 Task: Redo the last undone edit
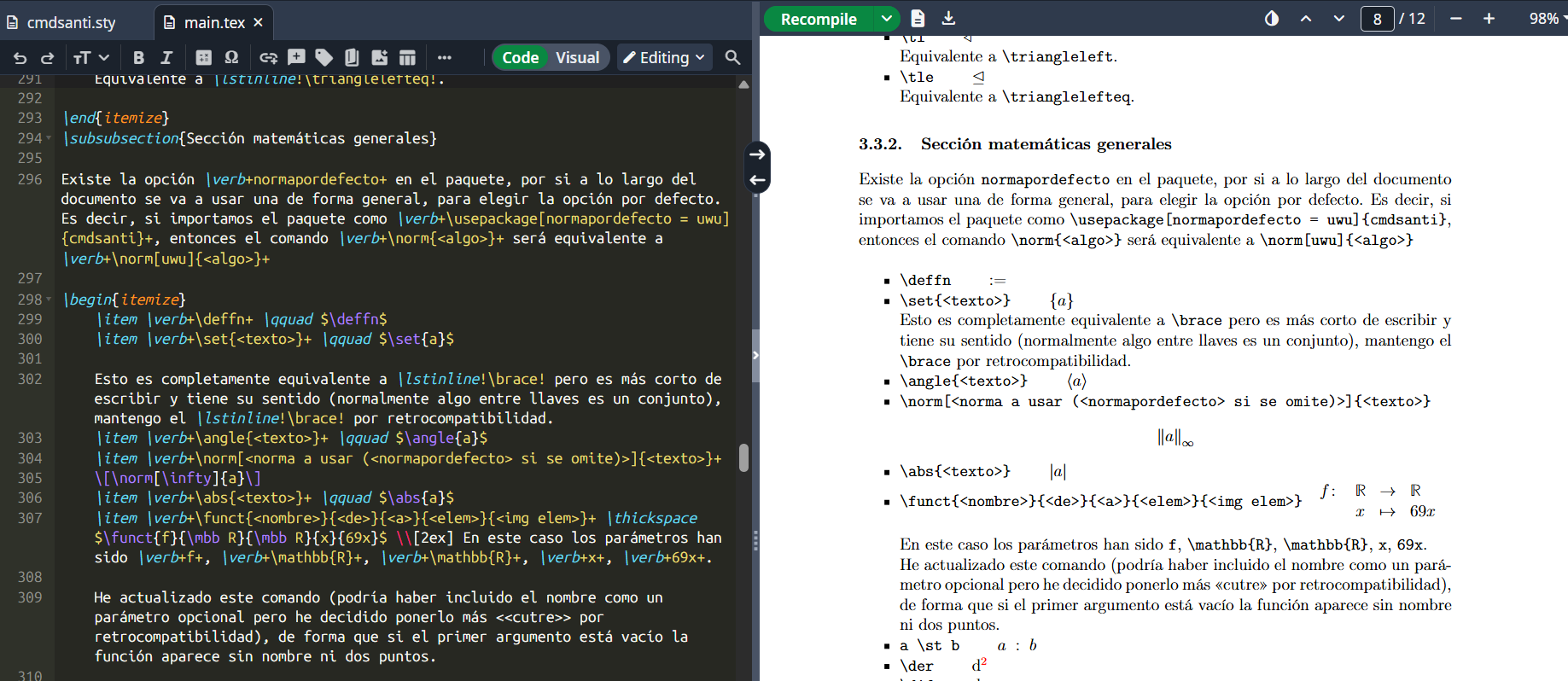[48, 58]
